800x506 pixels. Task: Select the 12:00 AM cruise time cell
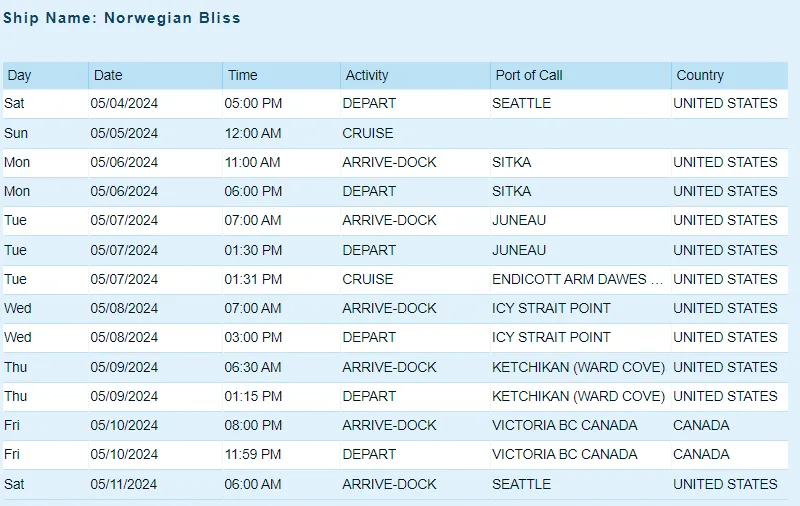click(x=281, y=133)
